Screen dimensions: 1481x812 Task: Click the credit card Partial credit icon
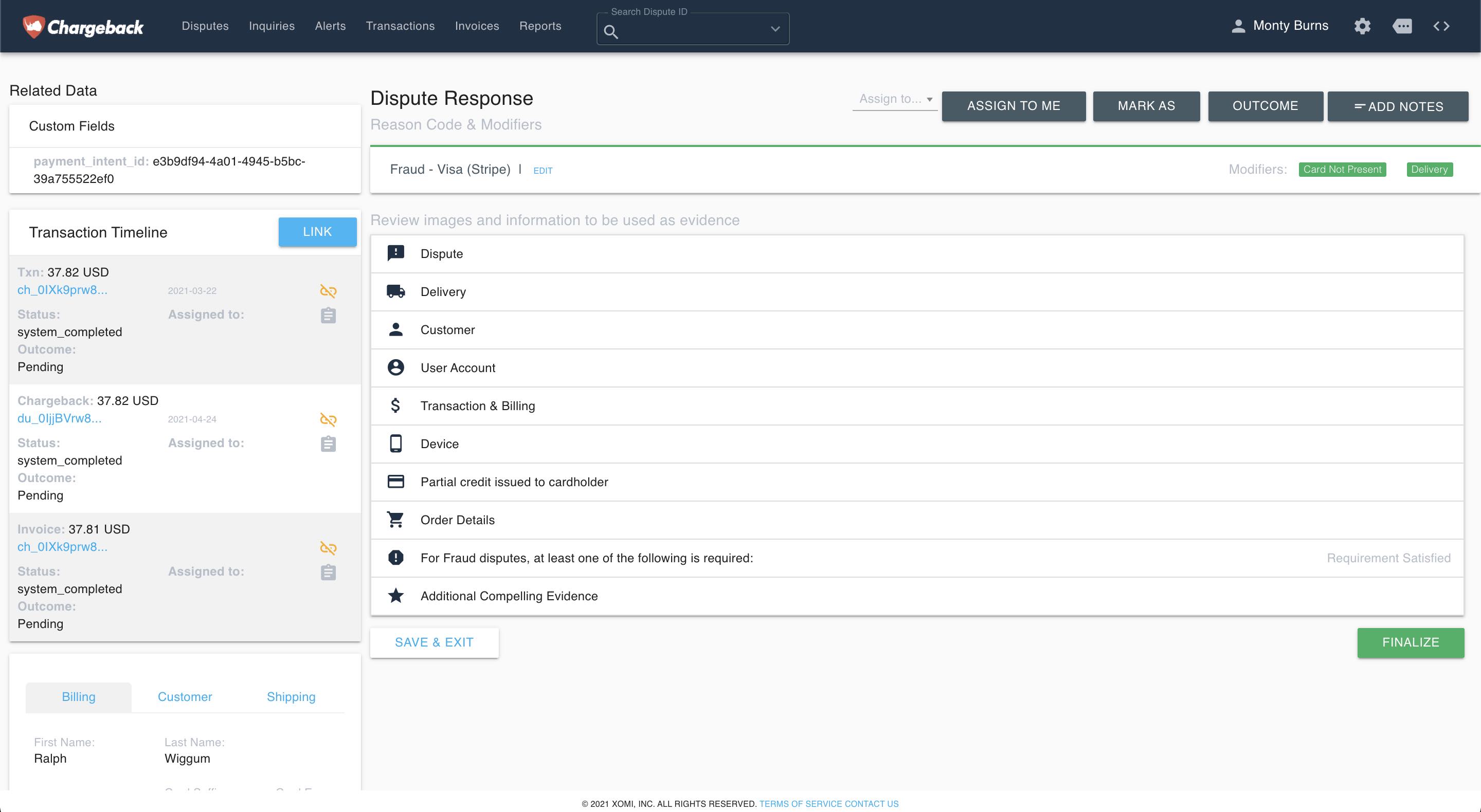pyautogui.click(x=395, y=482)
